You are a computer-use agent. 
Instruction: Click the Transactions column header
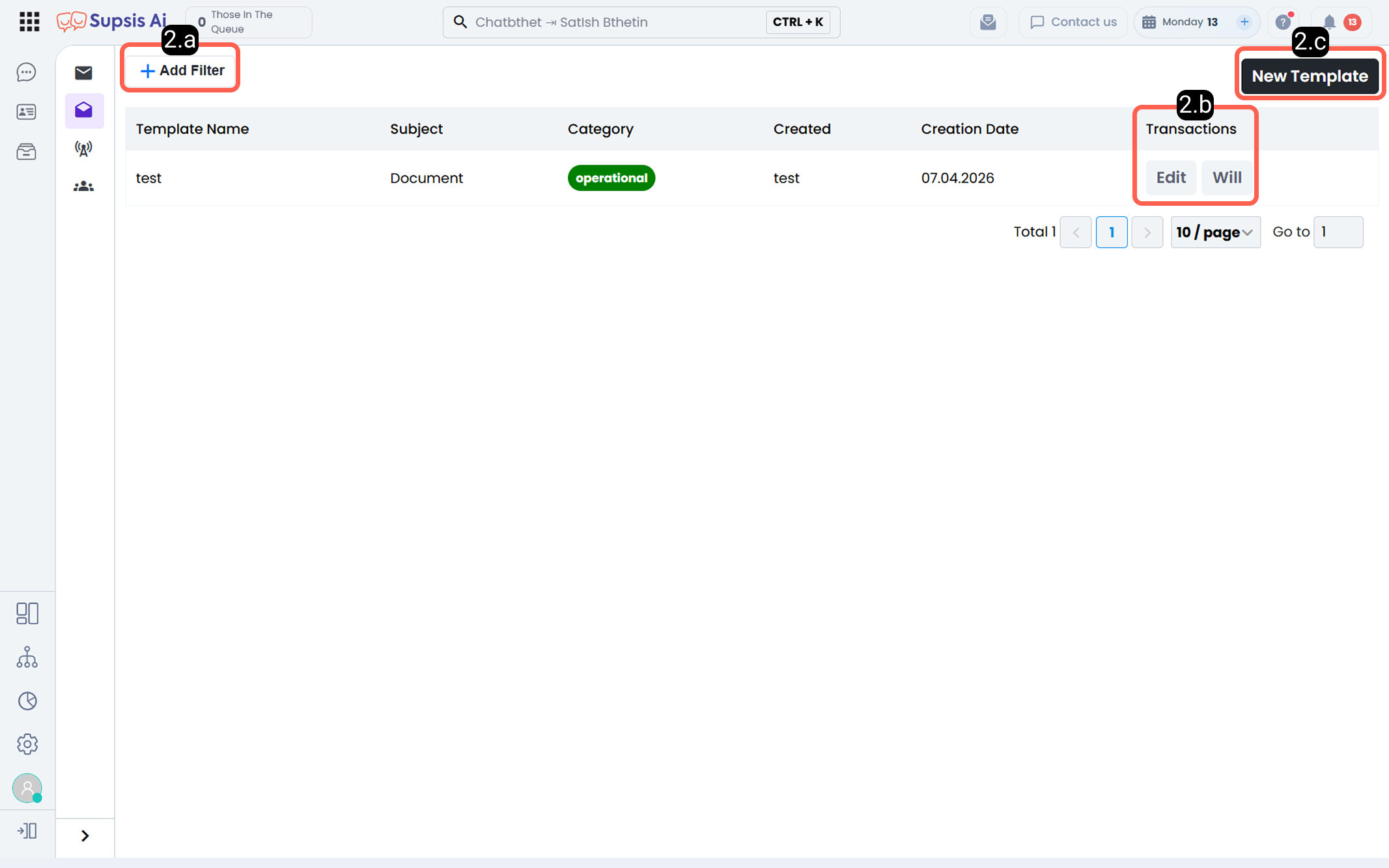click(x=1191, y=129)
